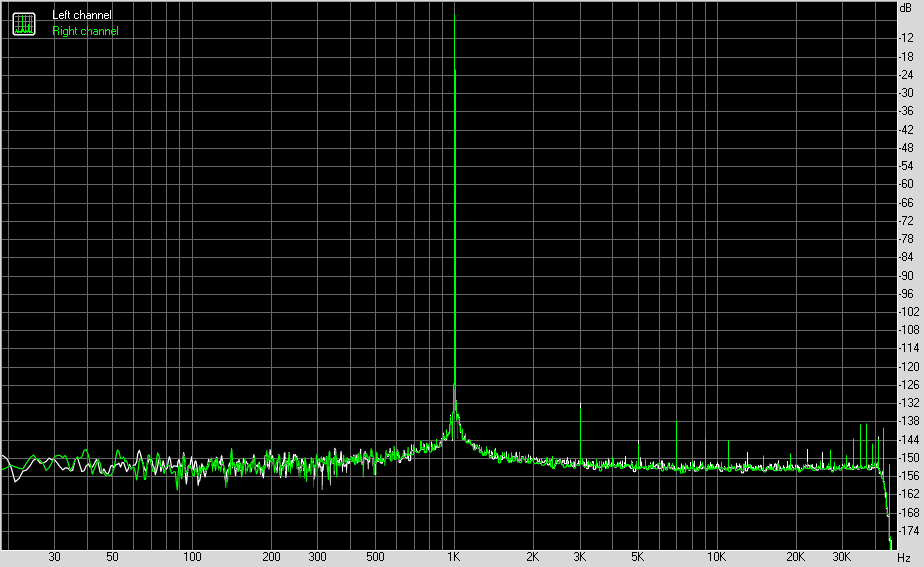Click the 10K frequency axis label

(716, 556)
